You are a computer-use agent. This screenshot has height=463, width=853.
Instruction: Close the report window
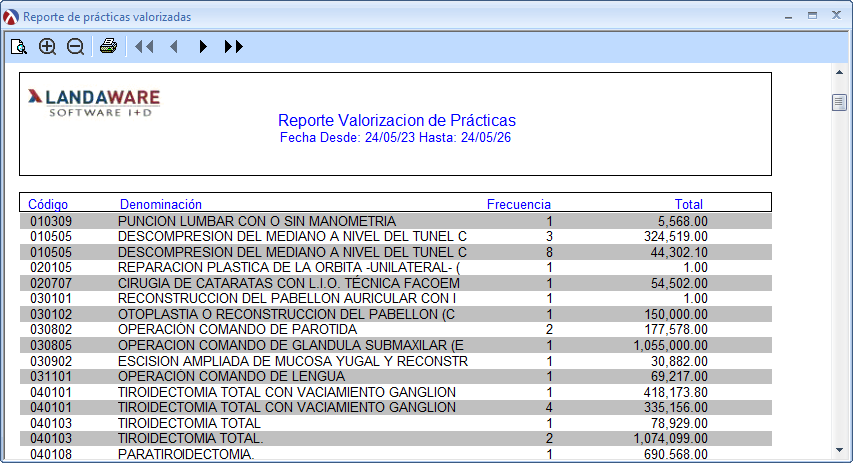(x=837, y=15)
